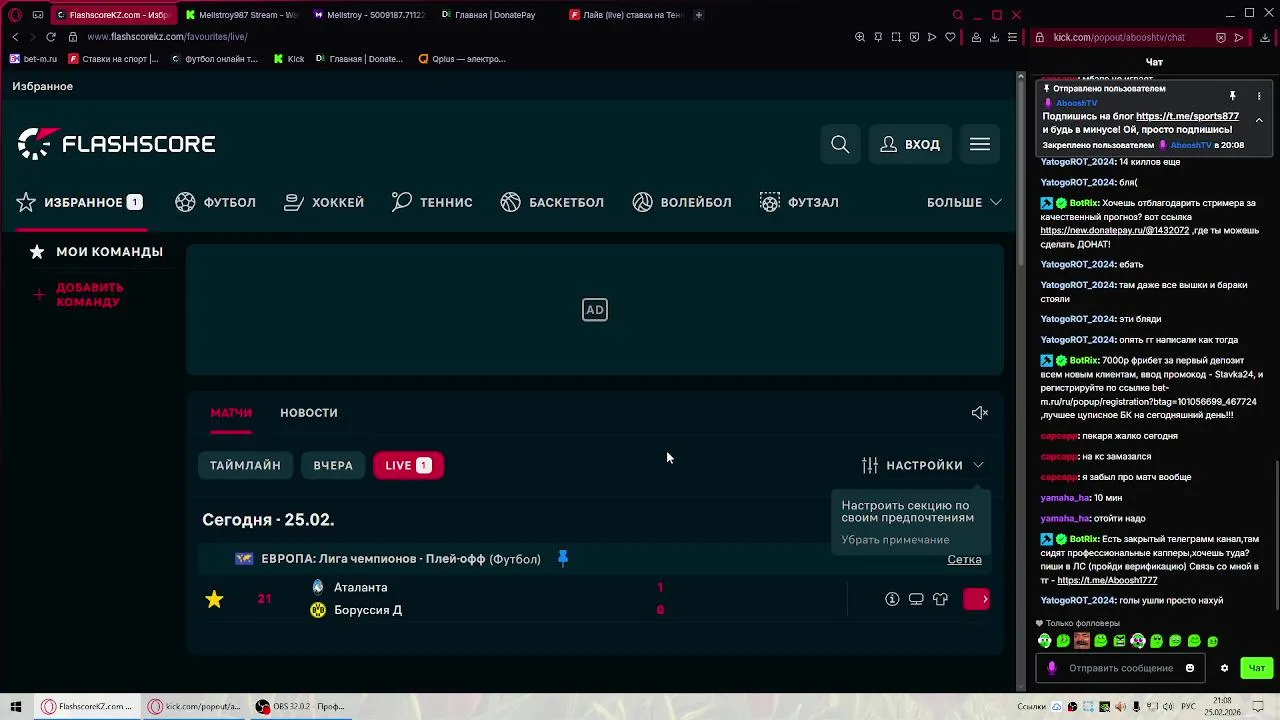This screenshot has width=1280, height=720.
Task: Open the Волейбол sport tab
Action: pos(682,202)
